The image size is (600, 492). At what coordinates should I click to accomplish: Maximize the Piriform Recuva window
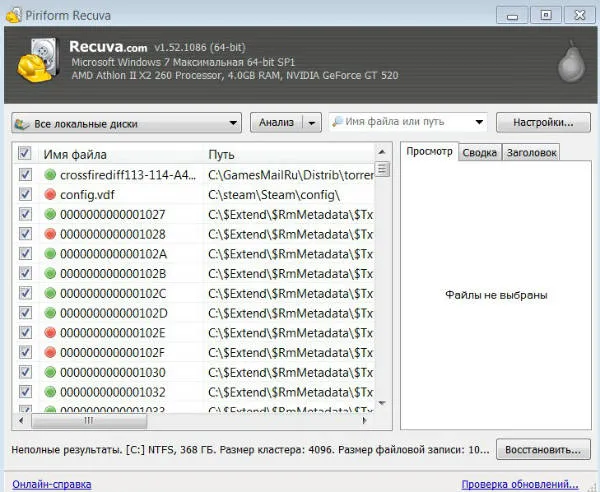546,15
